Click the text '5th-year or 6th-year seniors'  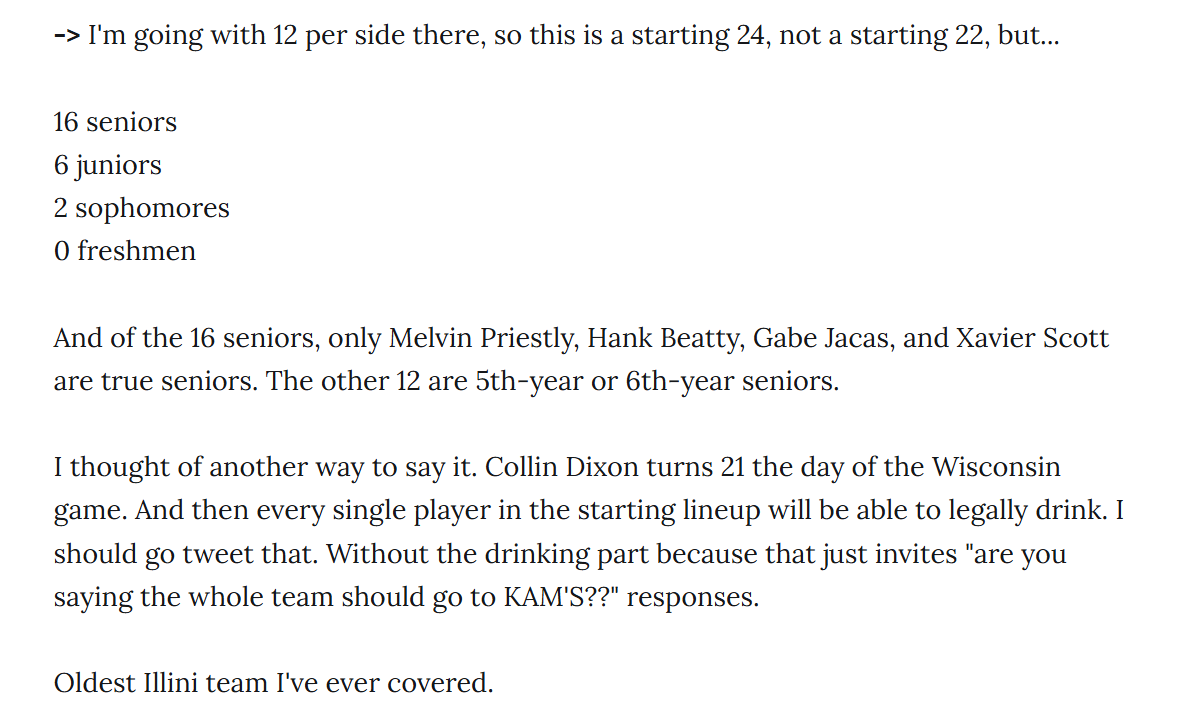656,382
